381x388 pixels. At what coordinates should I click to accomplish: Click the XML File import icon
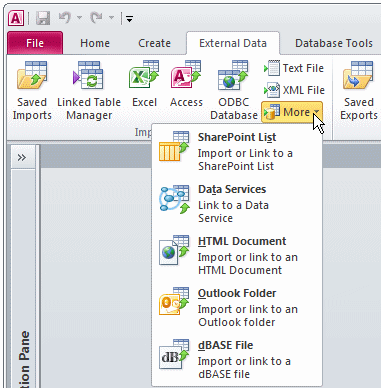coord(272,90)
